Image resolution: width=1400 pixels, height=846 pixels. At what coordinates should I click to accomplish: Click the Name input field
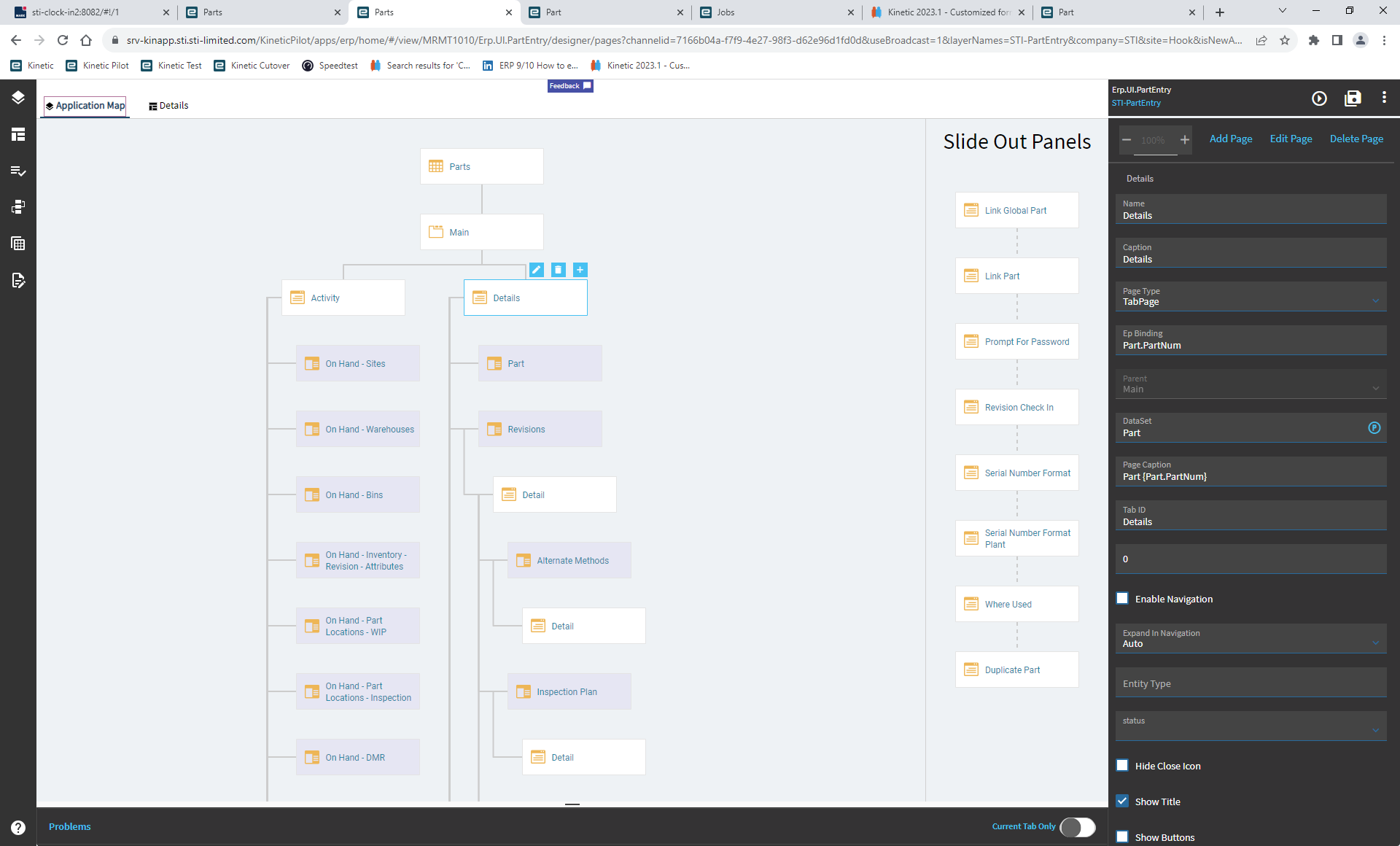point(1251,209)
